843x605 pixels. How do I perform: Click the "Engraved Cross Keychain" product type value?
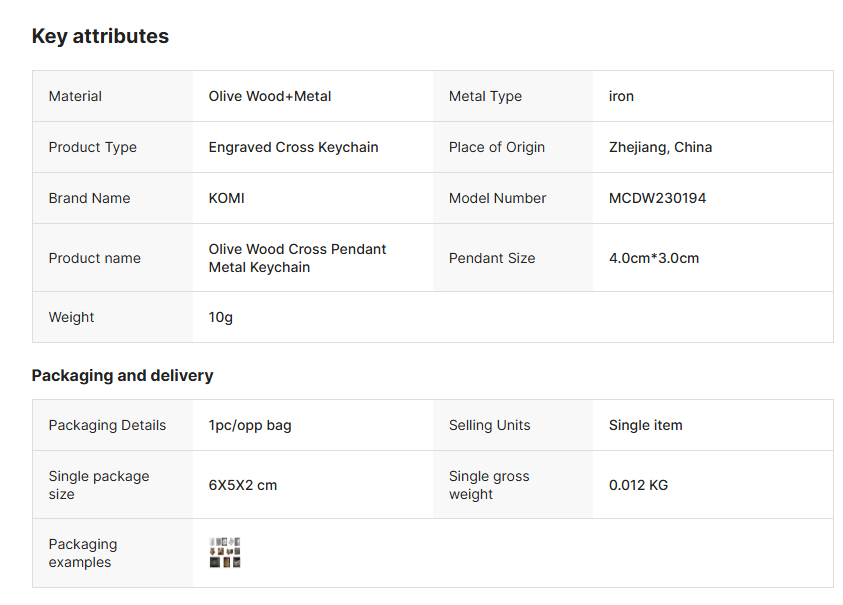pos(293,148)
